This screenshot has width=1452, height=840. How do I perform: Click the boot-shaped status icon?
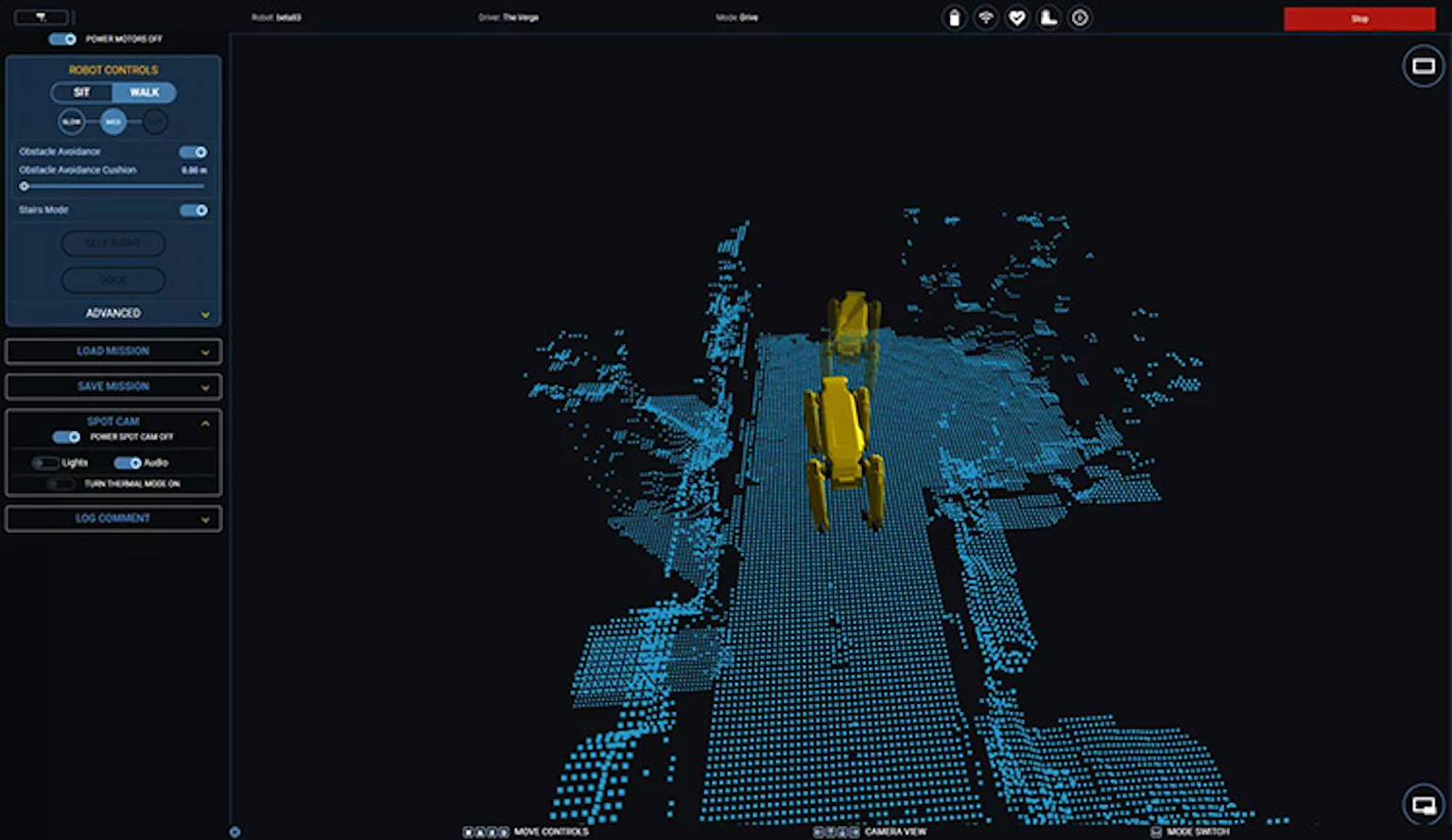pos(1048,18)
